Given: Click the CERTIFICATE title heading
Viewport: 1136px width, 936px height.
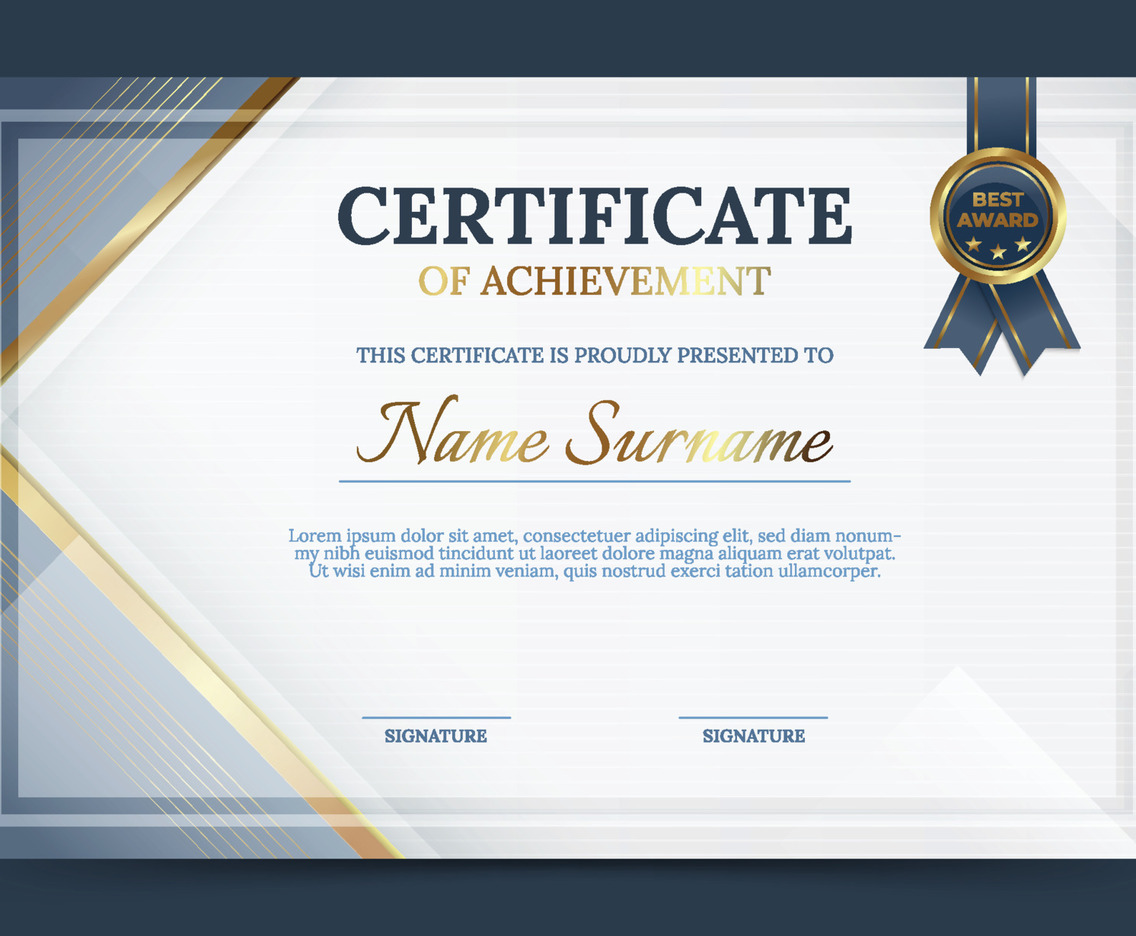Looking at the screenshot, I should [594, 216].
